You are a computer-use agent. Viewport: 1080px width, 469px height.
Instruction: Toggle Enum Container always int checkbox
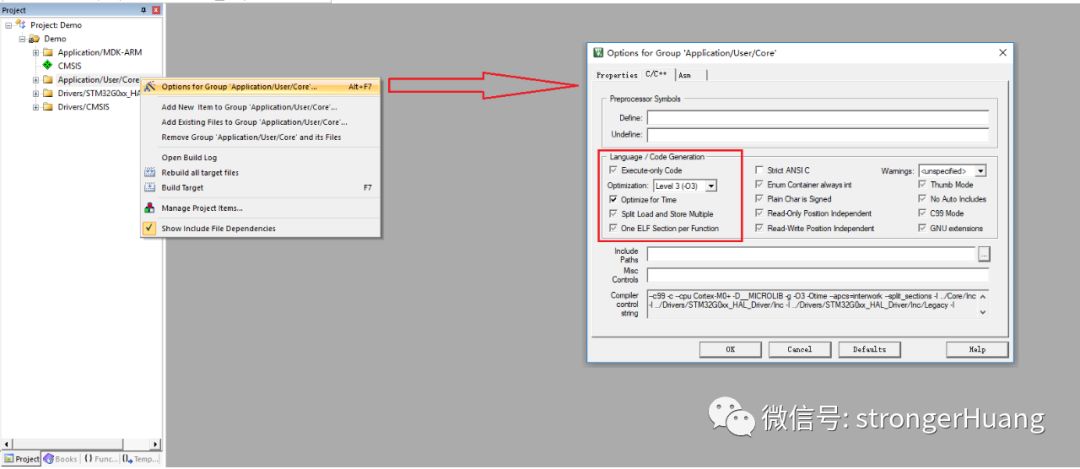tap(759, 185)
